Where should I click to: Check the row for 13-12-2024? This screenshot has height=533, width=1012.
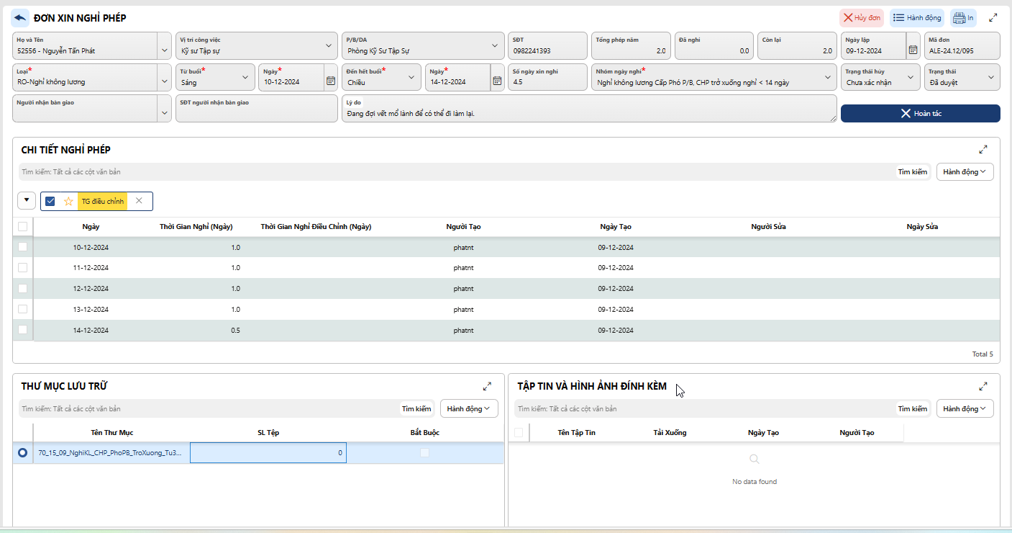[x=23, y=309]
